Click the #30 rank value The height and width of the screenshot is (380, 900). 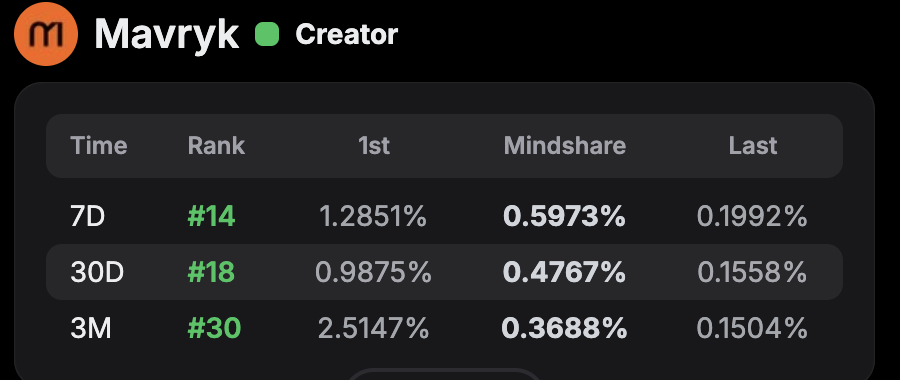pos(214,328)
